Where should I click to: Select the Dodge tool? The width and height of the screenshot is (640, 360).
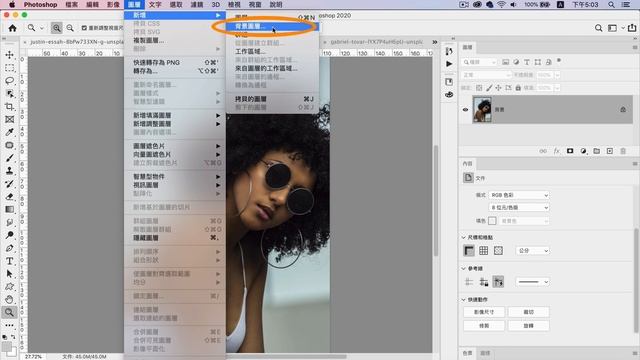click(x=9, y=235)
